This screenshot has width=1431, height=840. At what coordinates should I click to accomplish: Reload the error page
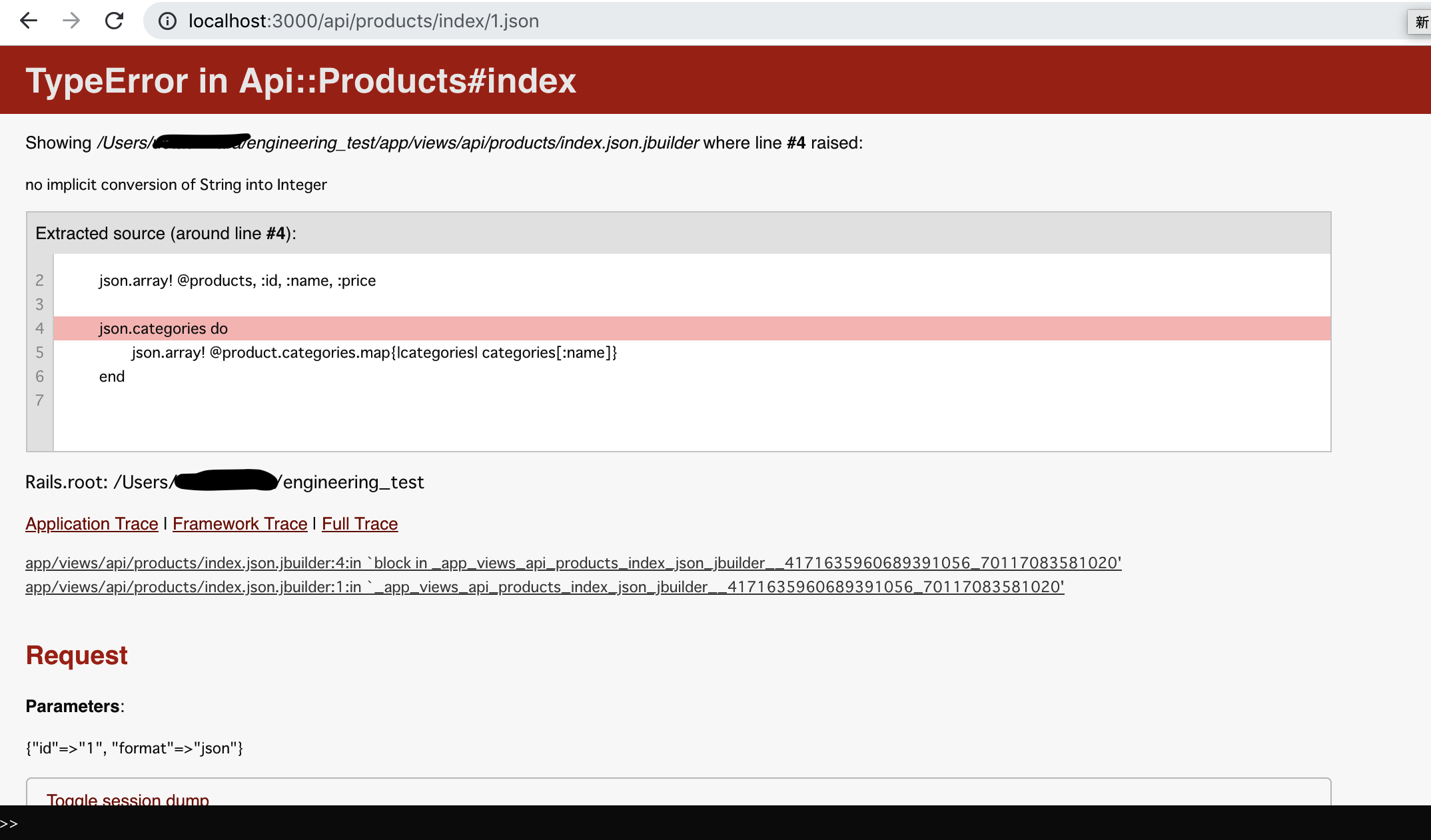click(x=113, y=21)
